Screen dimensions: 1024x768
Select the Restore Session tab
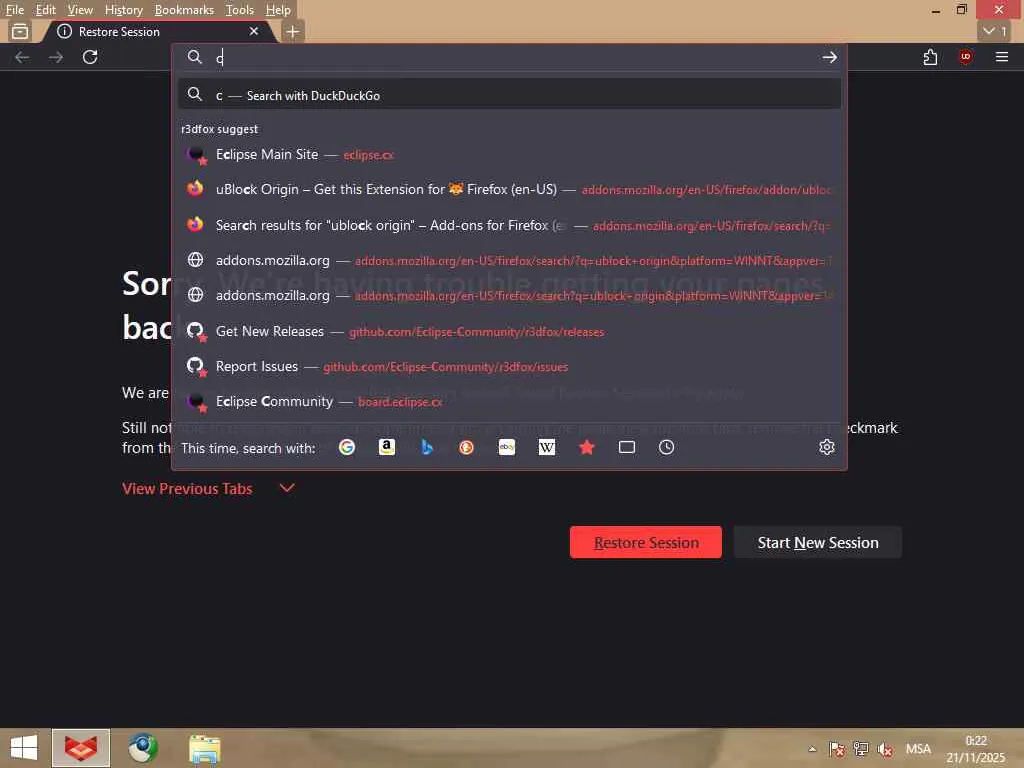[x=159, y=31]
